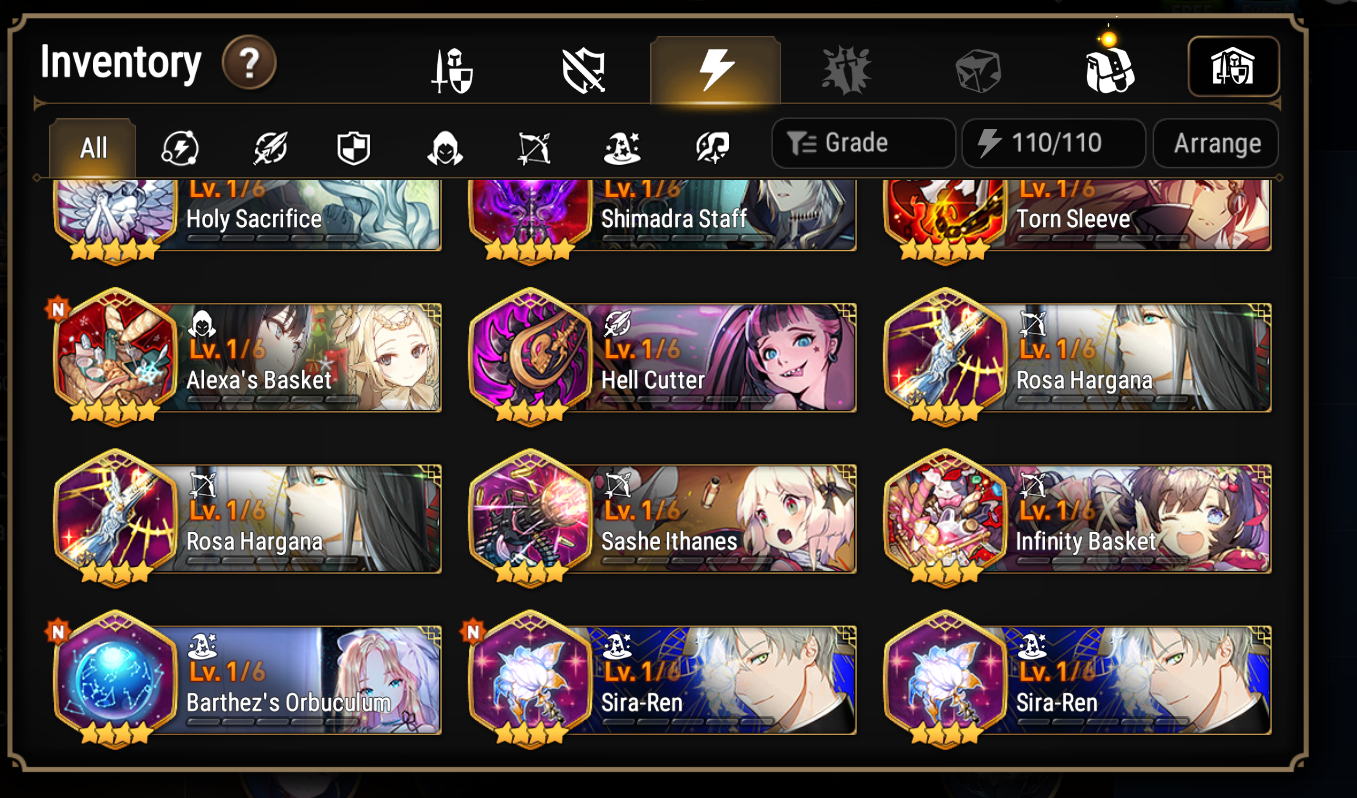Filter artifacts by crossed bow ranger icon

[534, 149]
